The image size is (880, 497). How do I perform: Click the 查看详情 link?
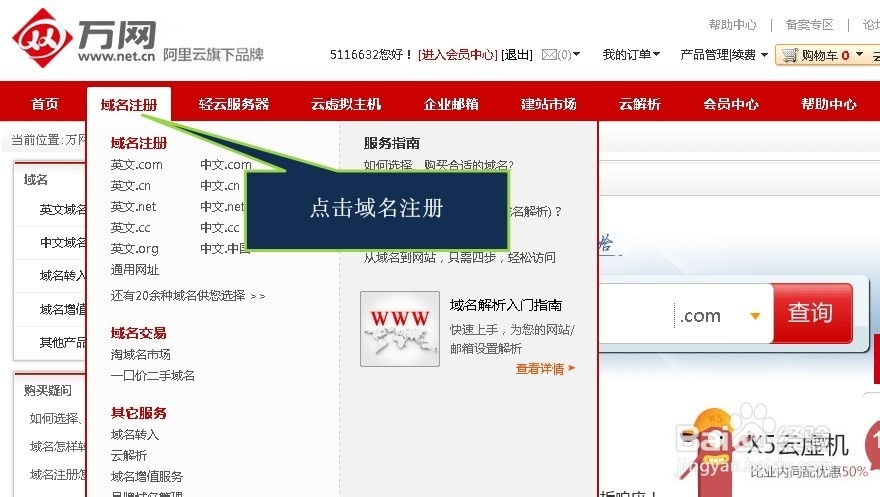click(x=545, y=369)
